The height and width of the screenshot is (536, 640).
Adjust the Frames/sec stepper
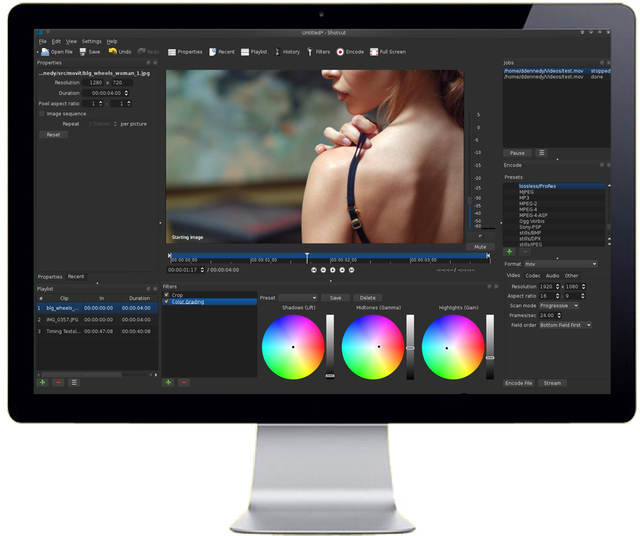(x=559, y=315)
